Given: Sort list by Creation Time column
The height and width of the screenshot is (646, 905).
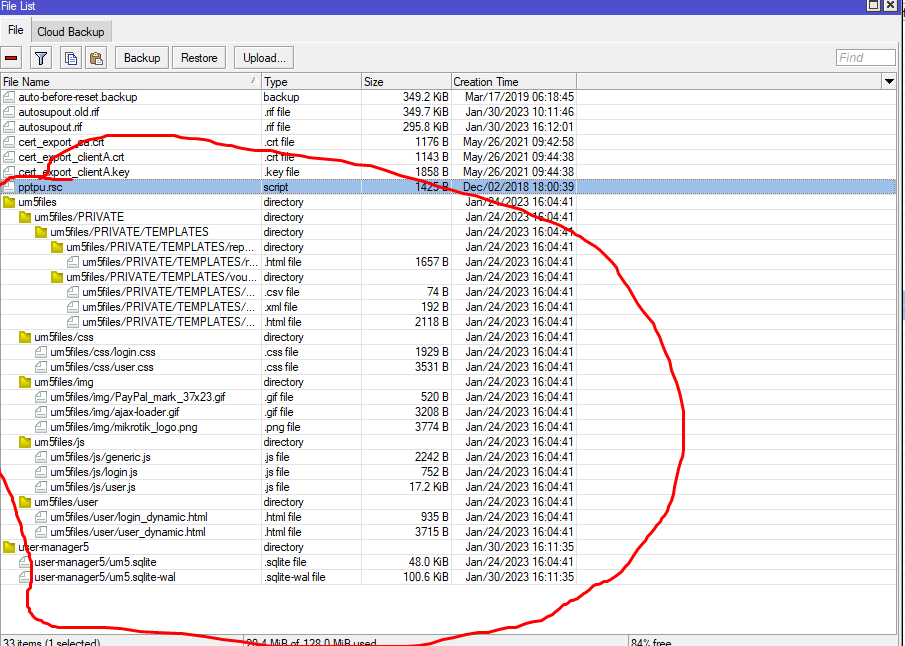Looking at the screenshot, I should (x=512, y=81).
